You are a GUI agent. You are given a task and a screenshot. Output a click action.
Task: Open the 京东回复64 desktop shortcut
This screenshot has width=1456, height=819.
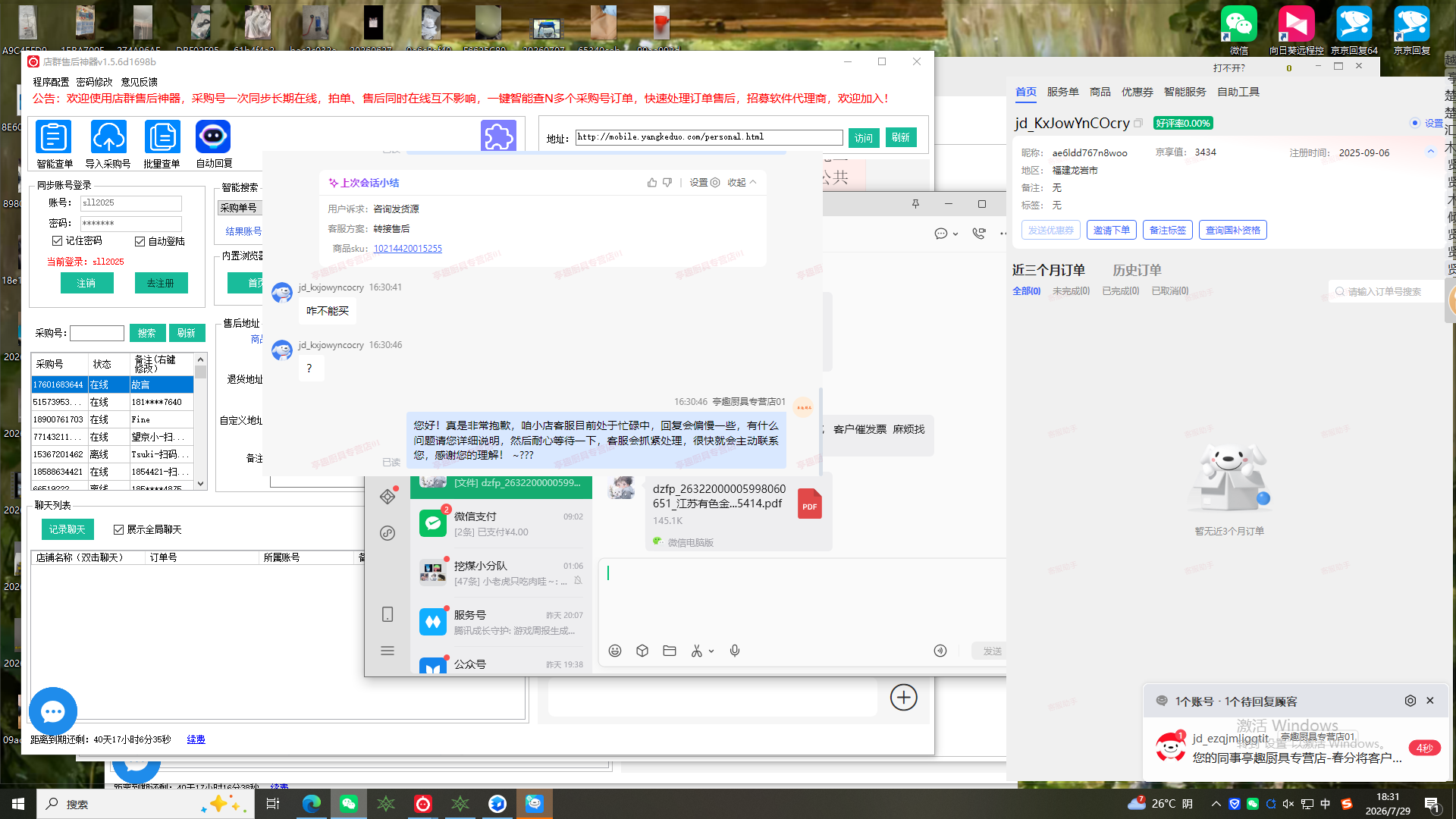[x=1354, y=30]
